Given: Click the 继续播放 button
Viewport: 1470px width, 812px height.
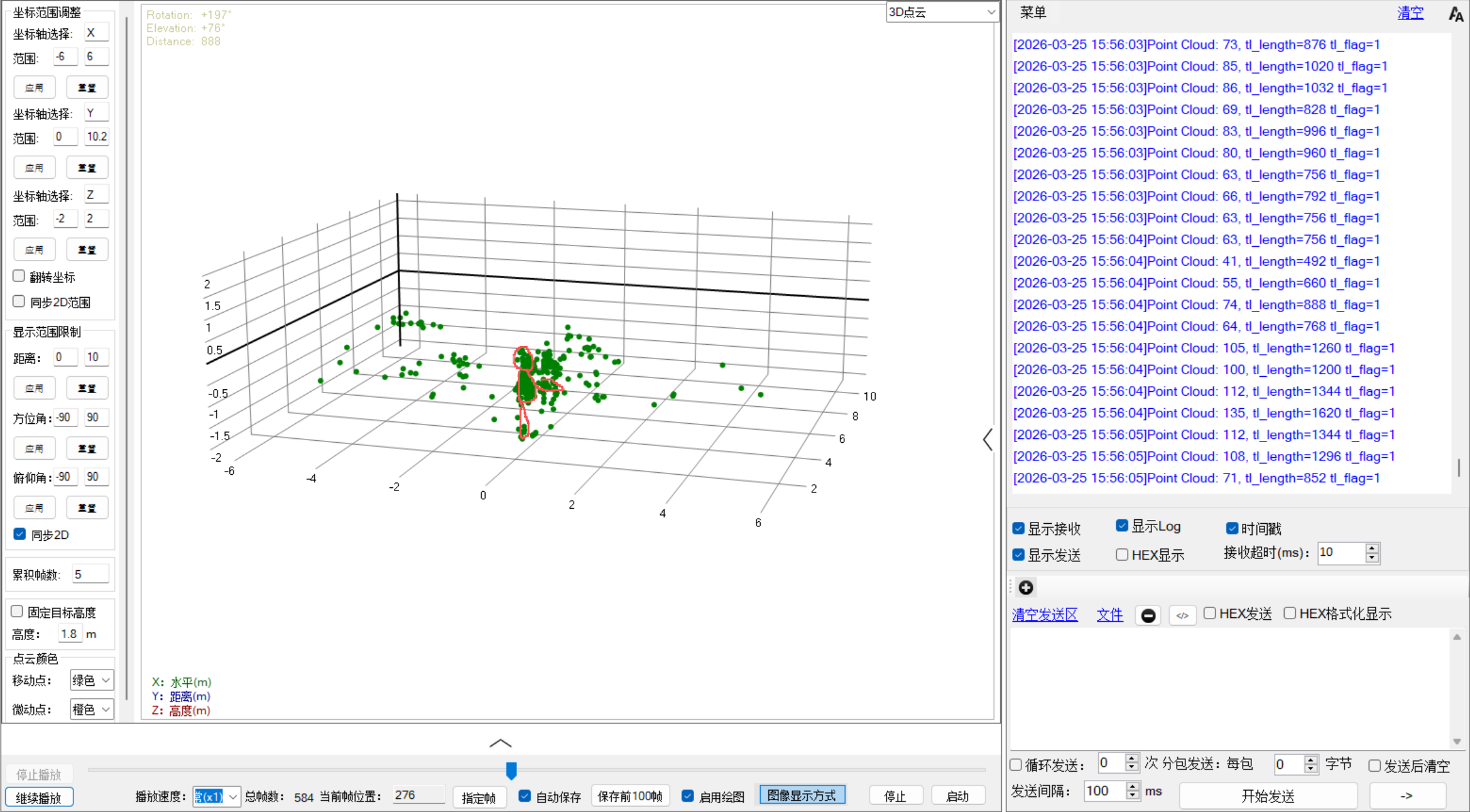Looking at the screenshot, I should [39, 798].
